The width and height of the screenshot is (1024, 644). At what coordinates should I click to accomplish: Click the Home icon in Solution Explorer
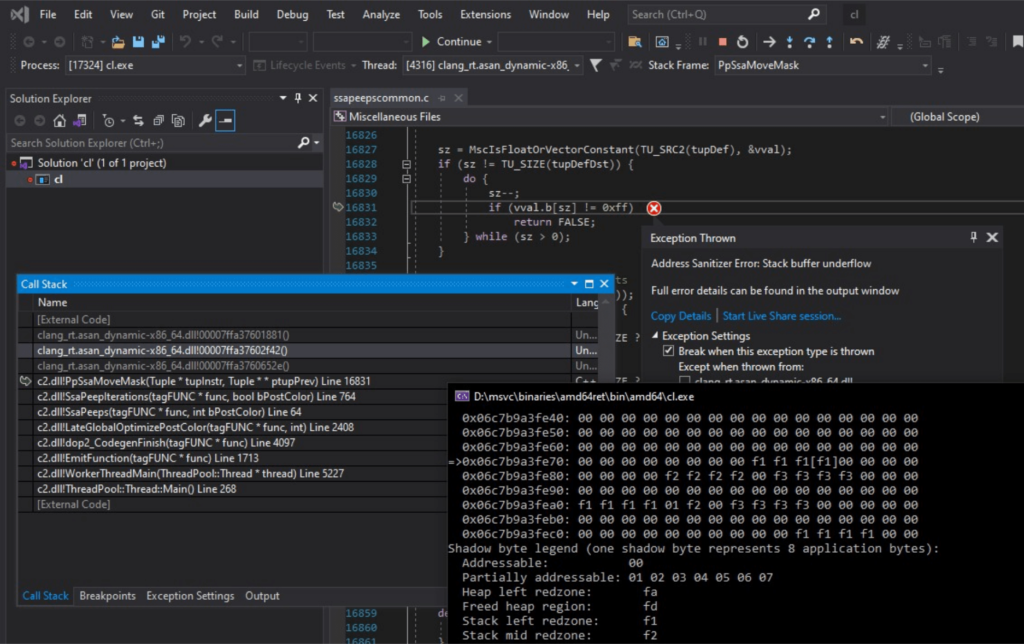click(60, 121)
